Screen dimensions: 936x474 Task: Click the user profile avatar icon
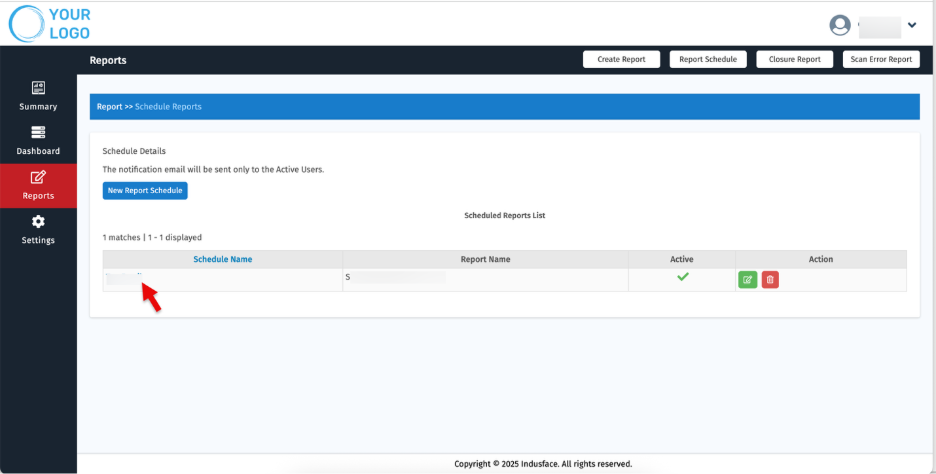840,25
